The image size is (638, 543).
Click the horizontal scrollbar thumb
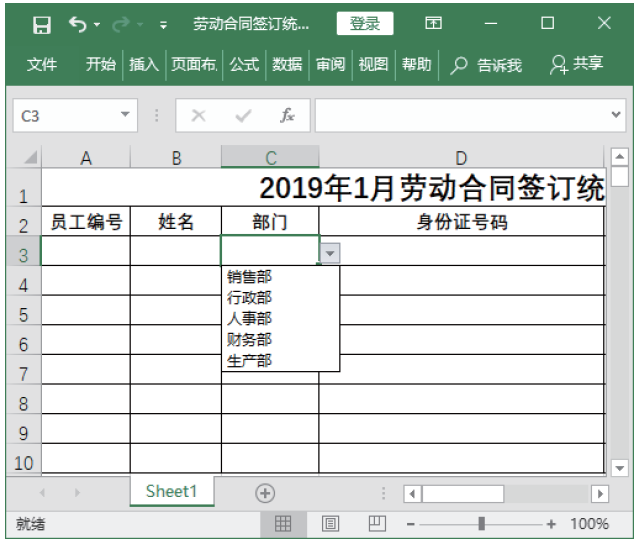pos(463,494)
